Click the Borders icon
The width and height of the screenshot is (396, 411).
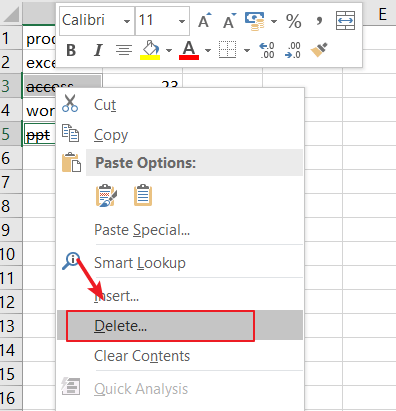(227, 50)
